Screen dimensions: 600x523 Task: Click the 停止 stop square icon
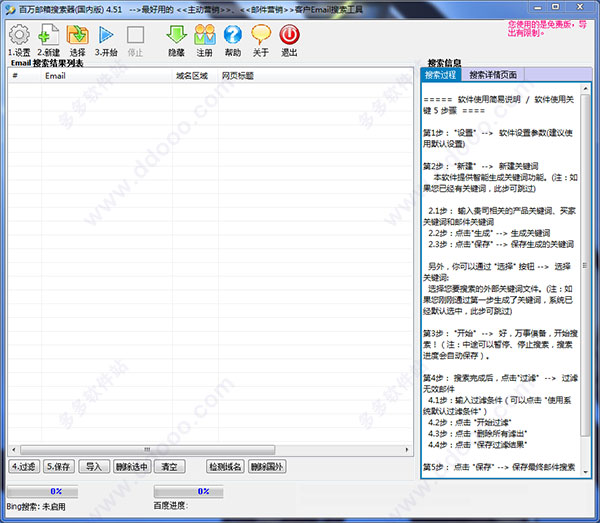tap(135, 35)
